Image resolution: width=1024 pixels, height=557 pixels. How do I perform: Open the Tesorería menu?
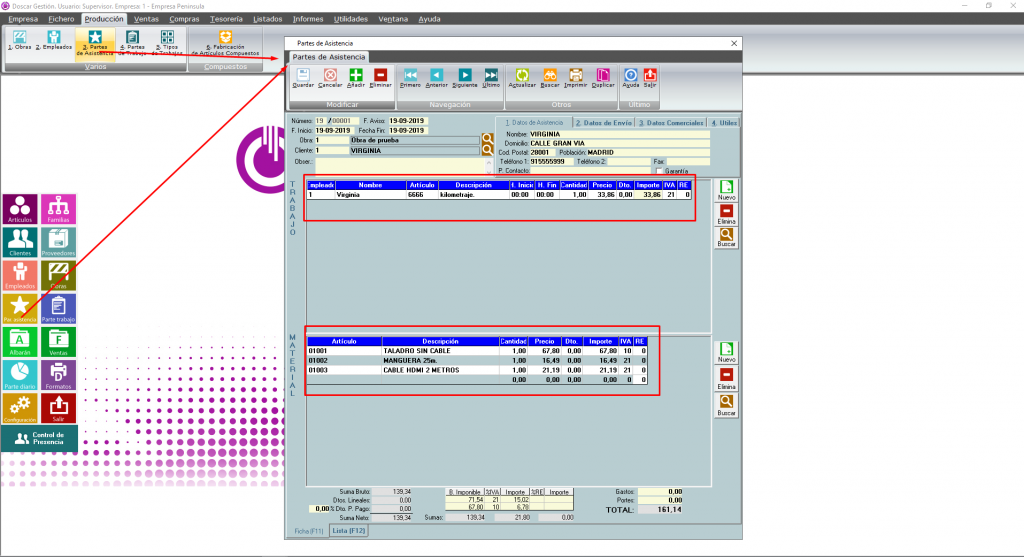(x=226, y=19)
